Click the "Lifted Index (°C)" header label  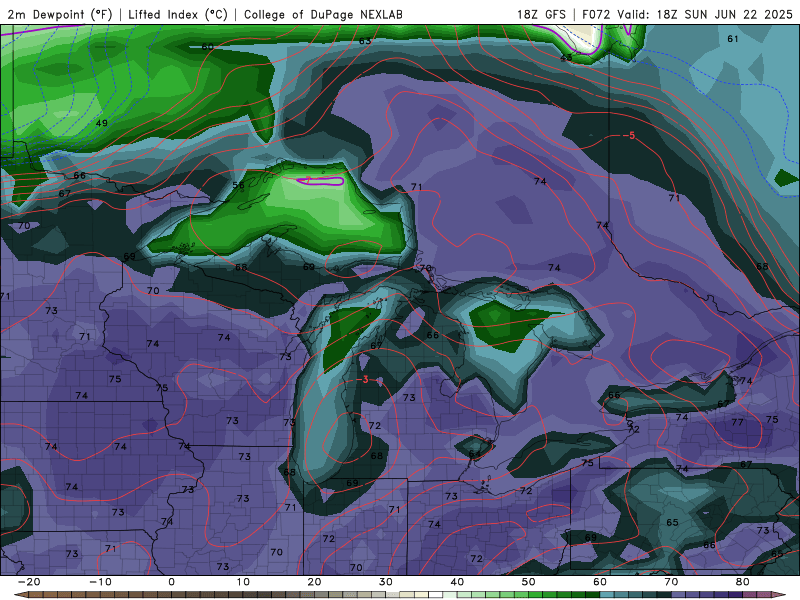point(178,14)
